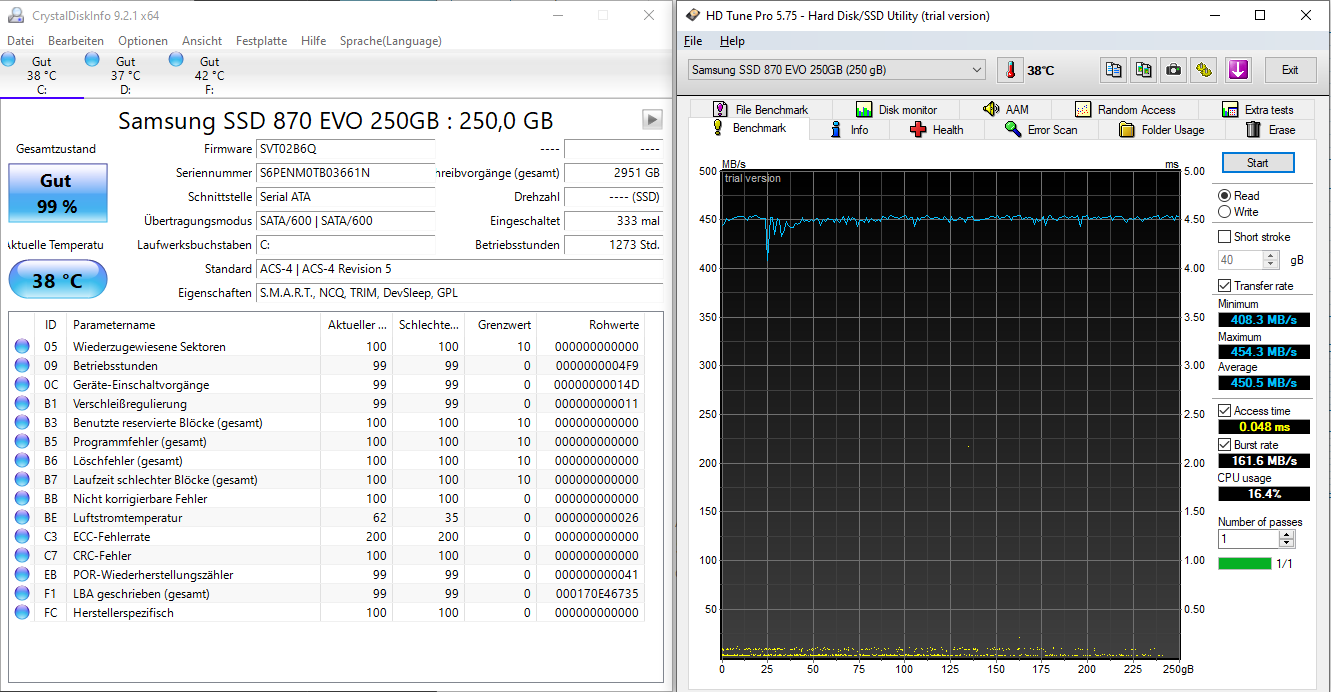The width and height of the screenshot is (1331, 692).
Task: Toggle the Access time checkbox
Action: pyautogui.click(x=1225, y=411)
